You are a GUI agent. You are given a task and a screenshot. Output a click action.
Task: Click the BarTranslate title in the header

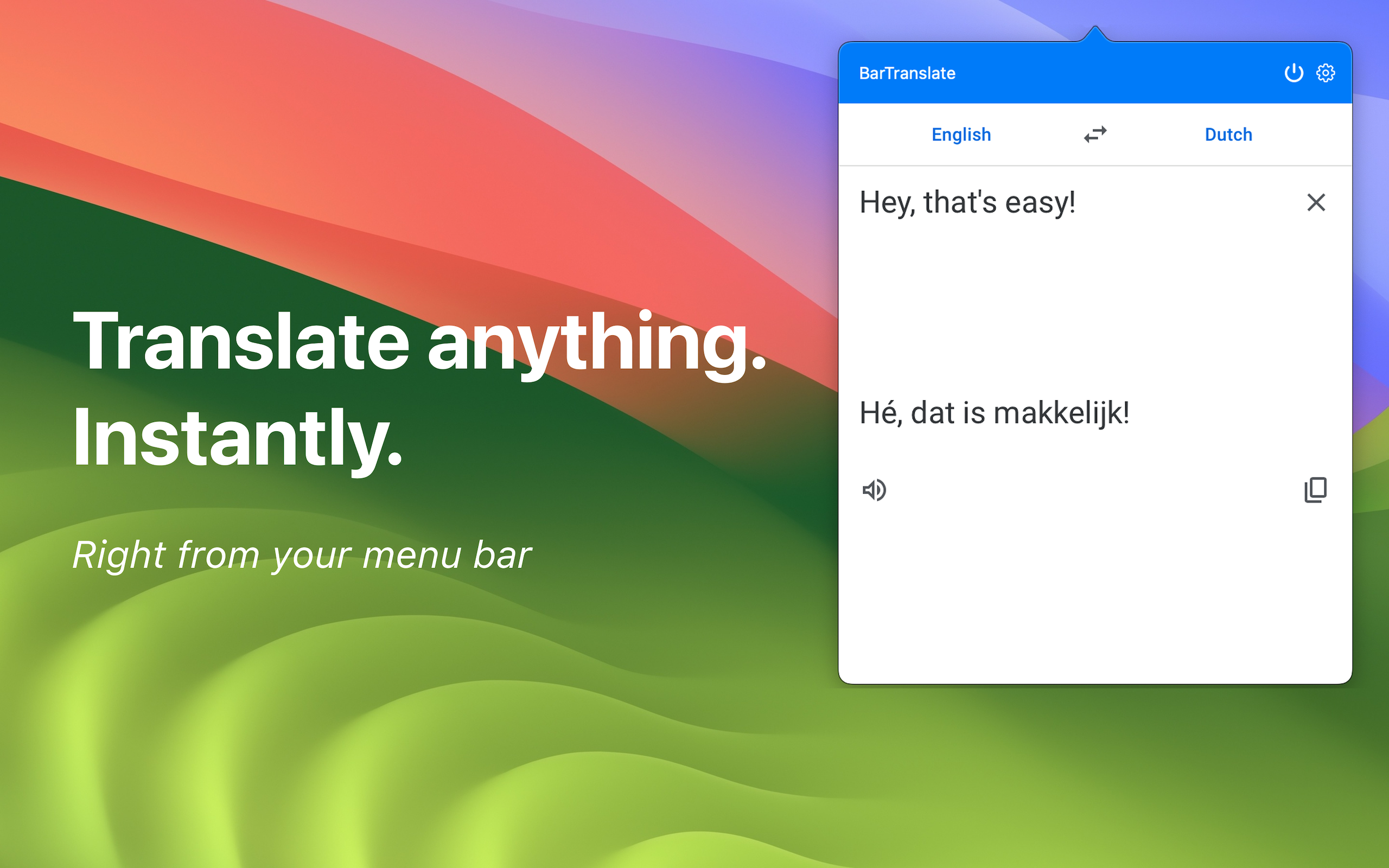907,73
